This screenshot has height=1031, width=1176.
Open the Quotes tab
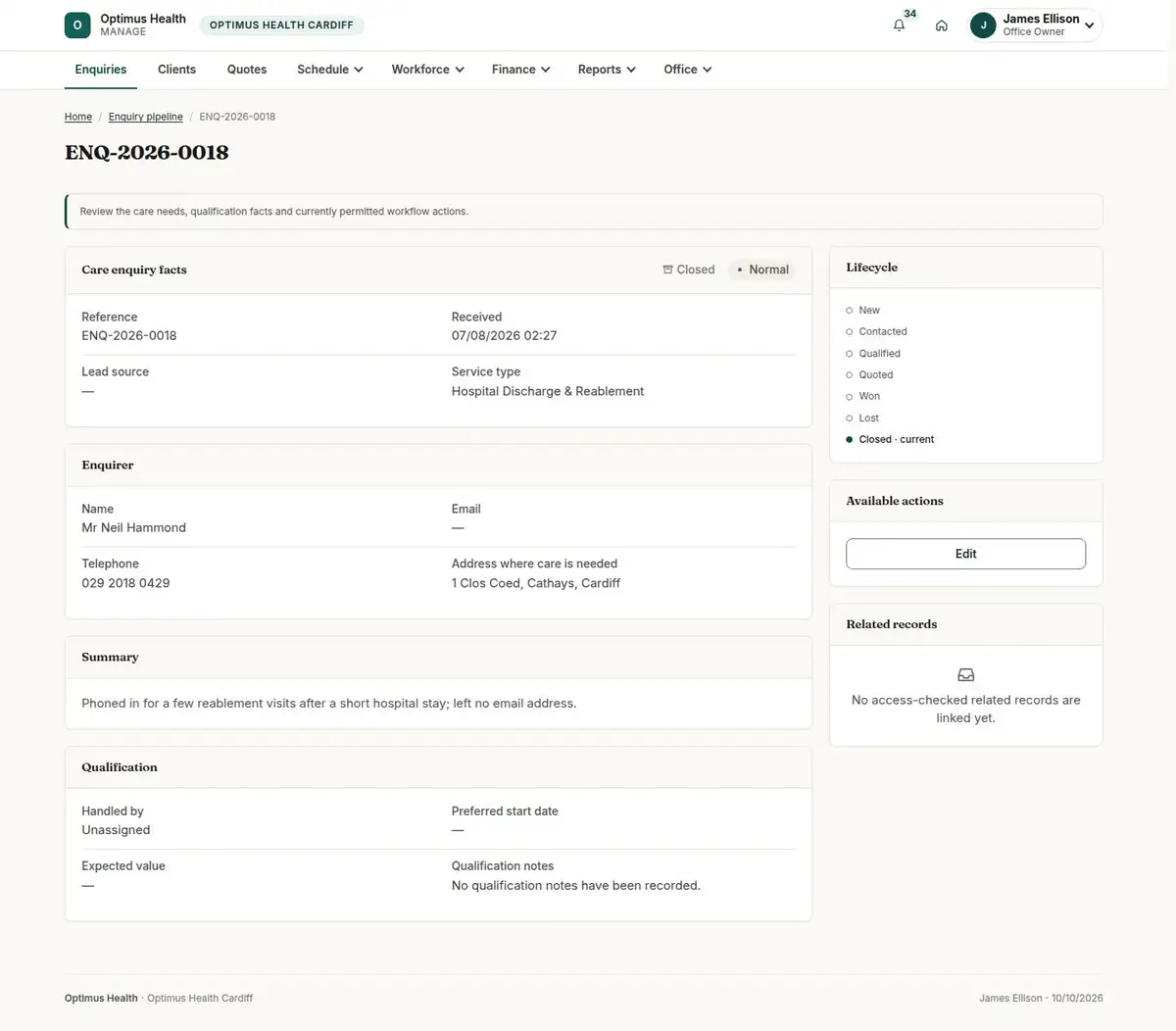247,70
